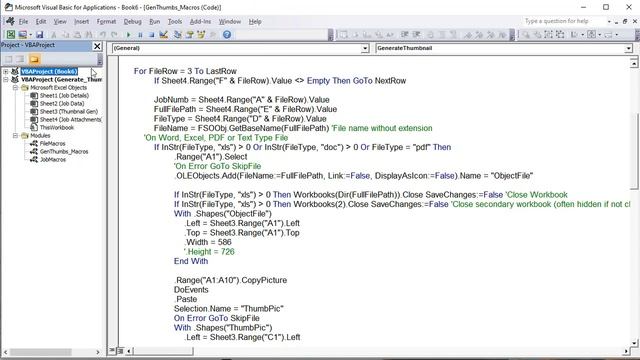Open the Window menu
Screen dimensions: 640x360
[x=230, y=22]
